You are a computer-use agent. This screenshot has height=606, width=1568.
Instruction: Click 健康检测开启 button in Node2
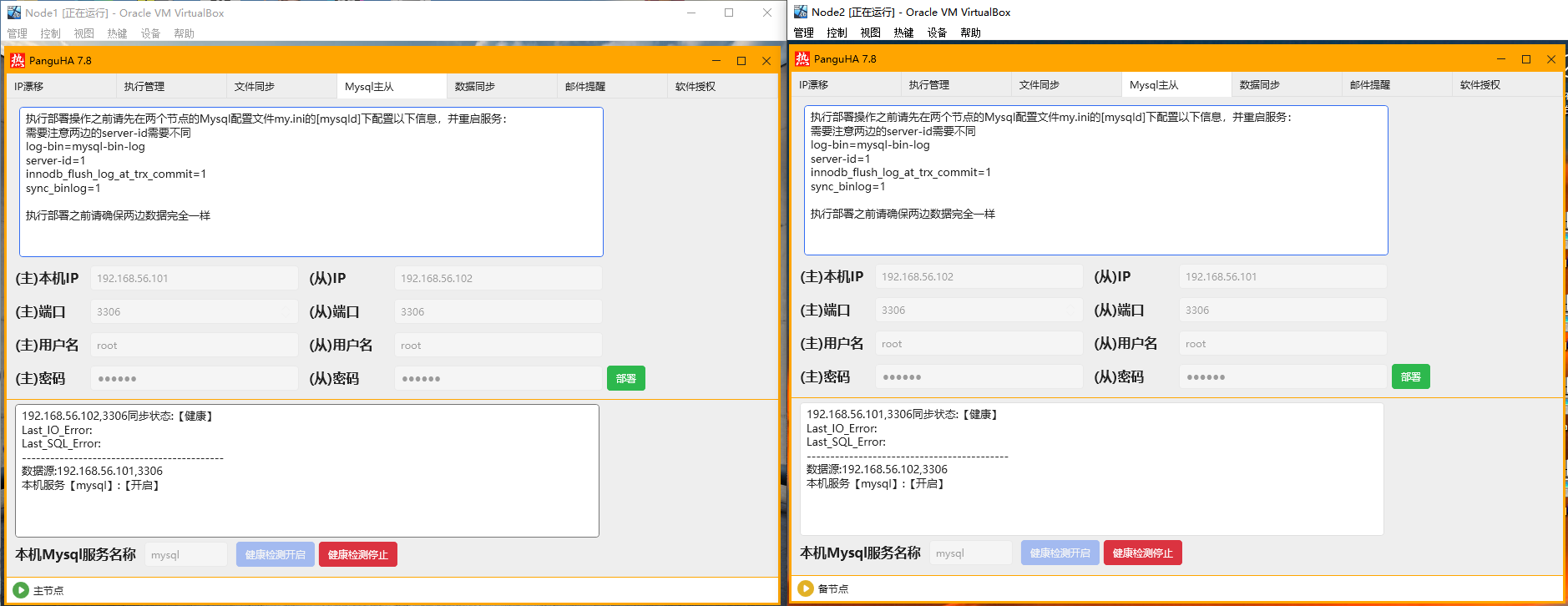1060,553
